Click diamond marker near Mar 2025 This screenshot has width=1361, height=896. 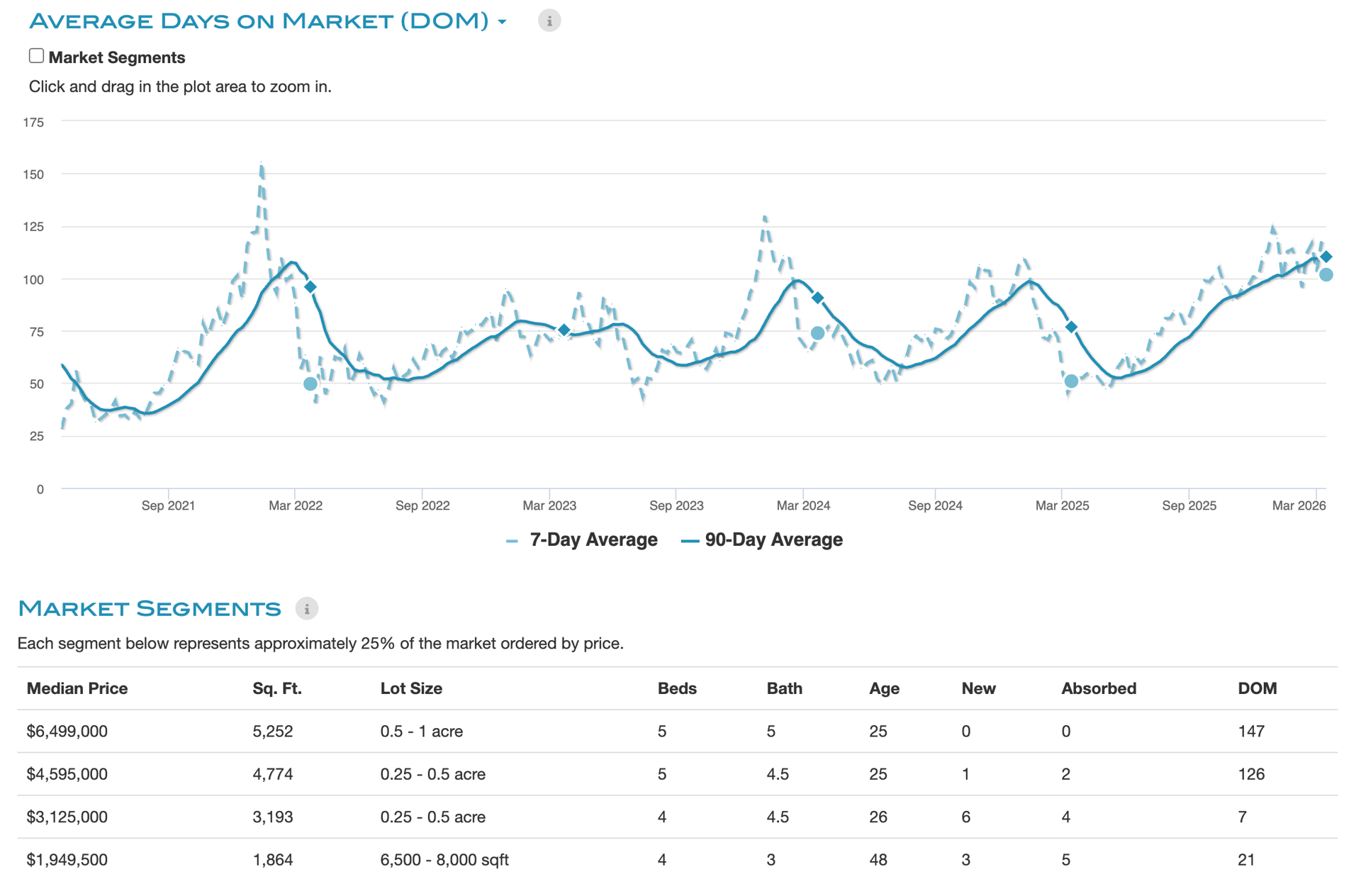coord(1072,327)
